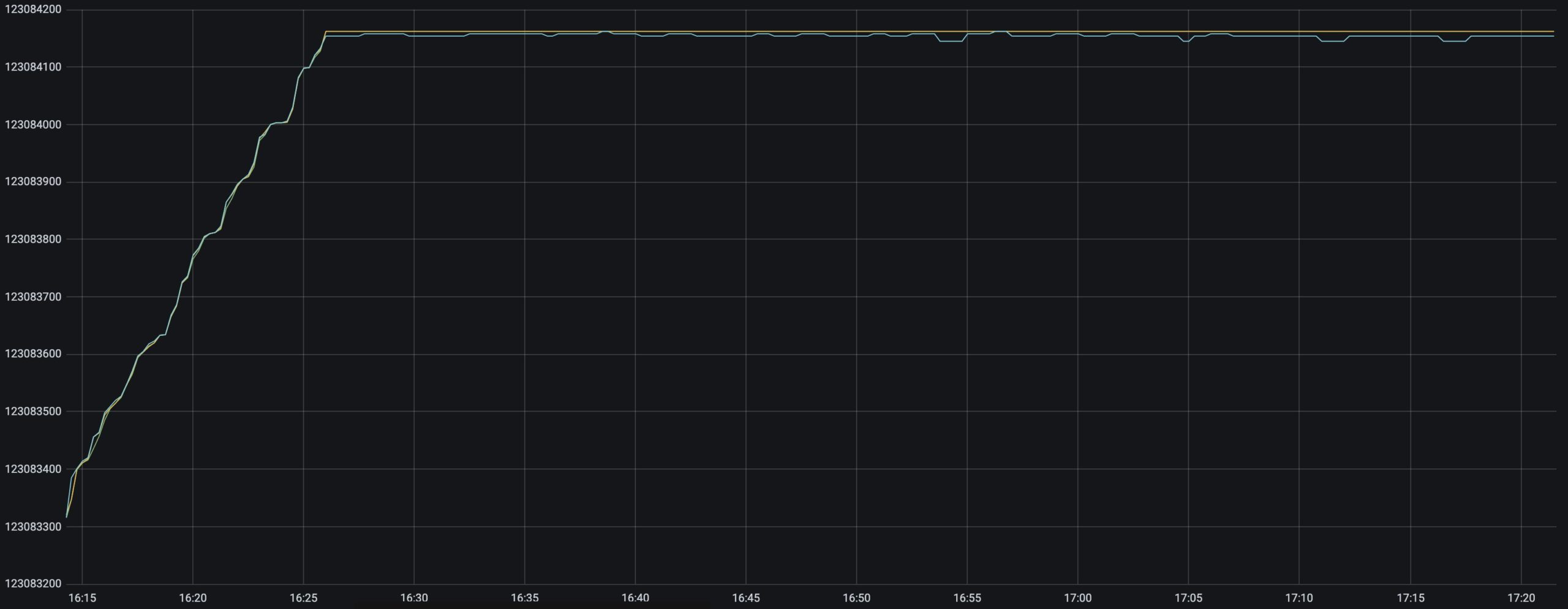The image size is (1568, 609).
Task: Click the 123083500 y-axis label
Action: 33,411
